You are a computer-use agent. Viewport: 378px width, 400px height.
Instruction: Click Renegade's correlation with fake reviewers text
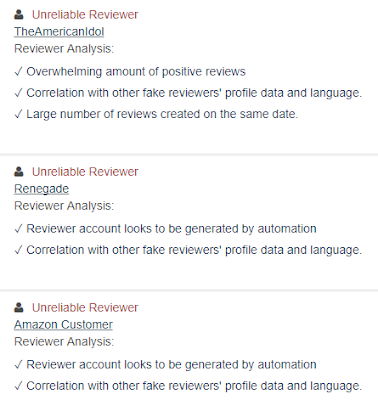coord(194,250)
